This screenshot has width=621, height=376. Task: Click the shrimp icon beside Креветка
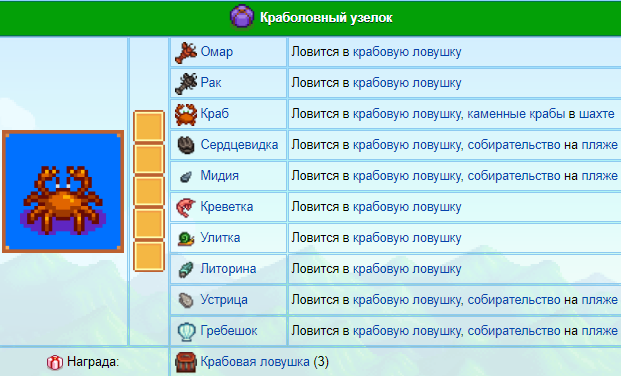click(x=186, y=207)
